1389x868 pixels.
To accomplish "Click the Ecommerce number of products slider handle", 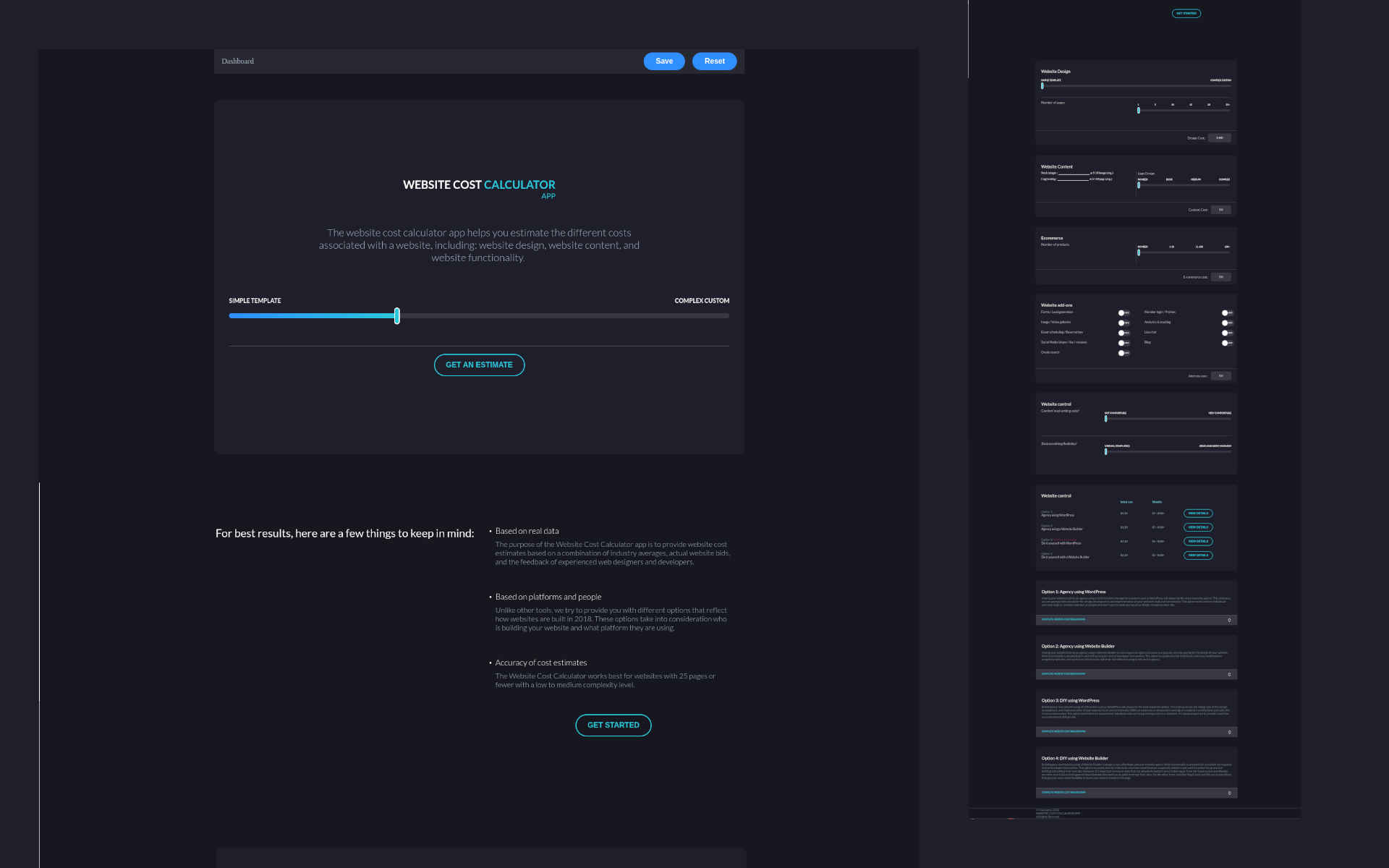I will (1138, 252).
